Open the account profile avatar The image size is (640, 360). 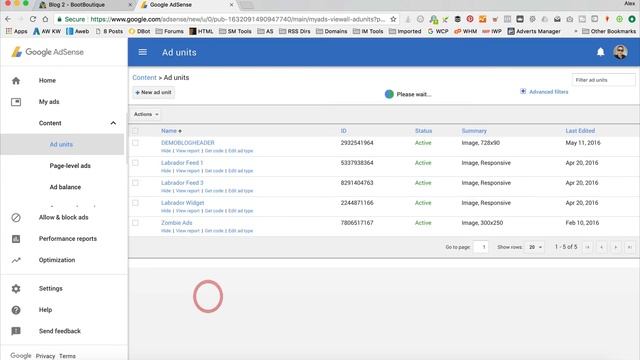[x=620, y=52]
